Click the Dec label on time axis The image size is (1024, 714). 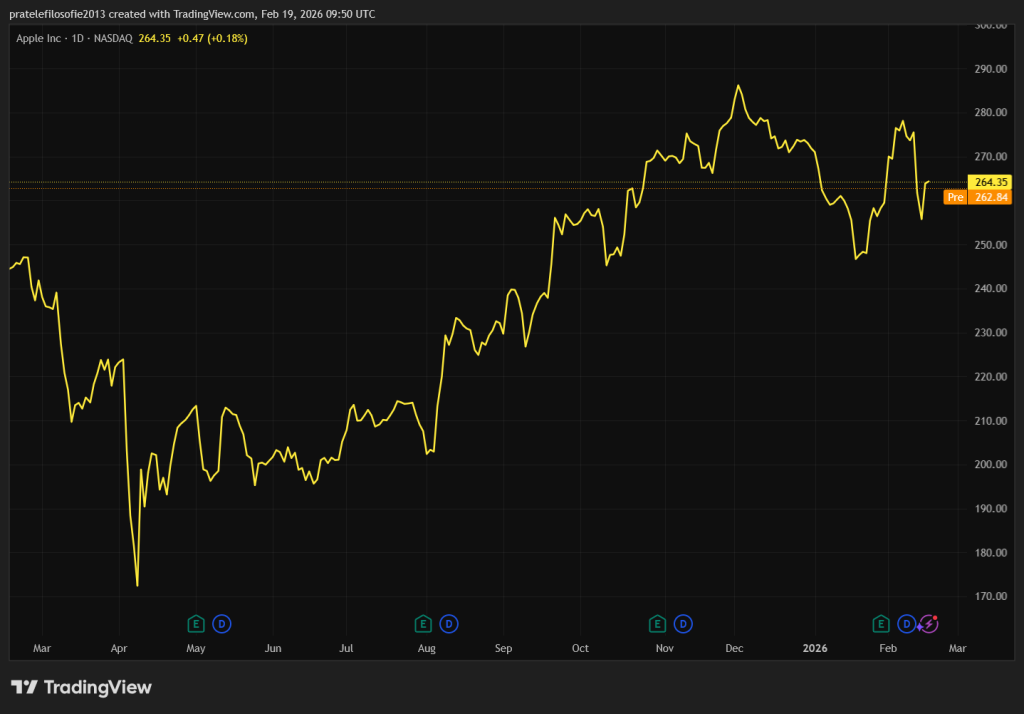click(x=734, y=649)
